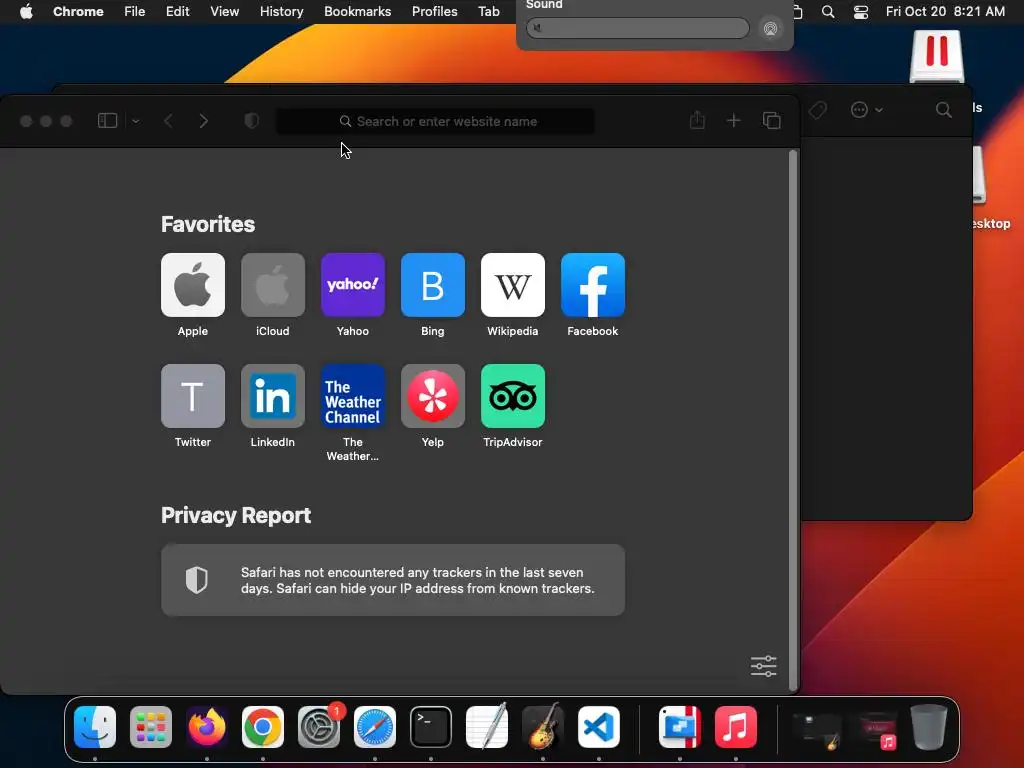Open the Wikipedia favorite tile

513,285
